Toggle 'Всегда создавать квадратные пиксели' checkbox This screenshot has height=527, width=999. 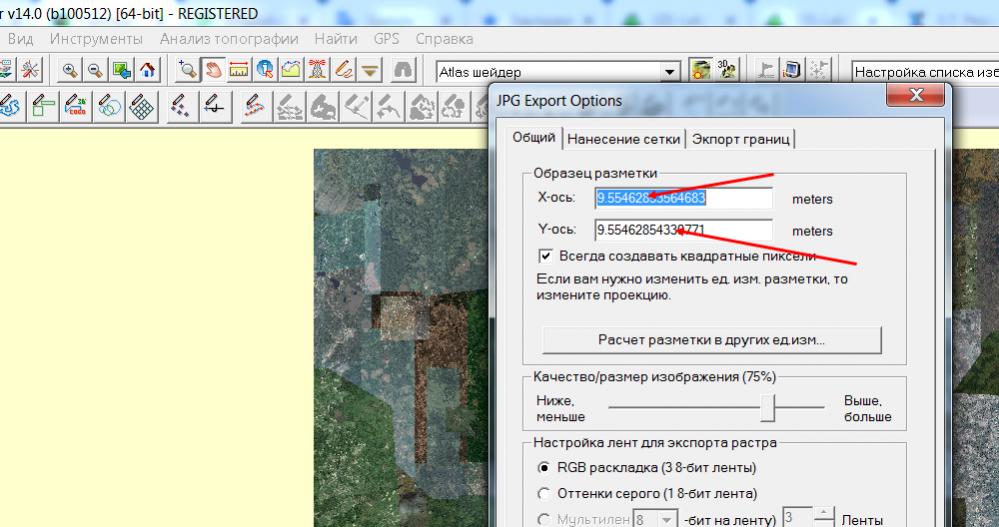pos(545,256)
